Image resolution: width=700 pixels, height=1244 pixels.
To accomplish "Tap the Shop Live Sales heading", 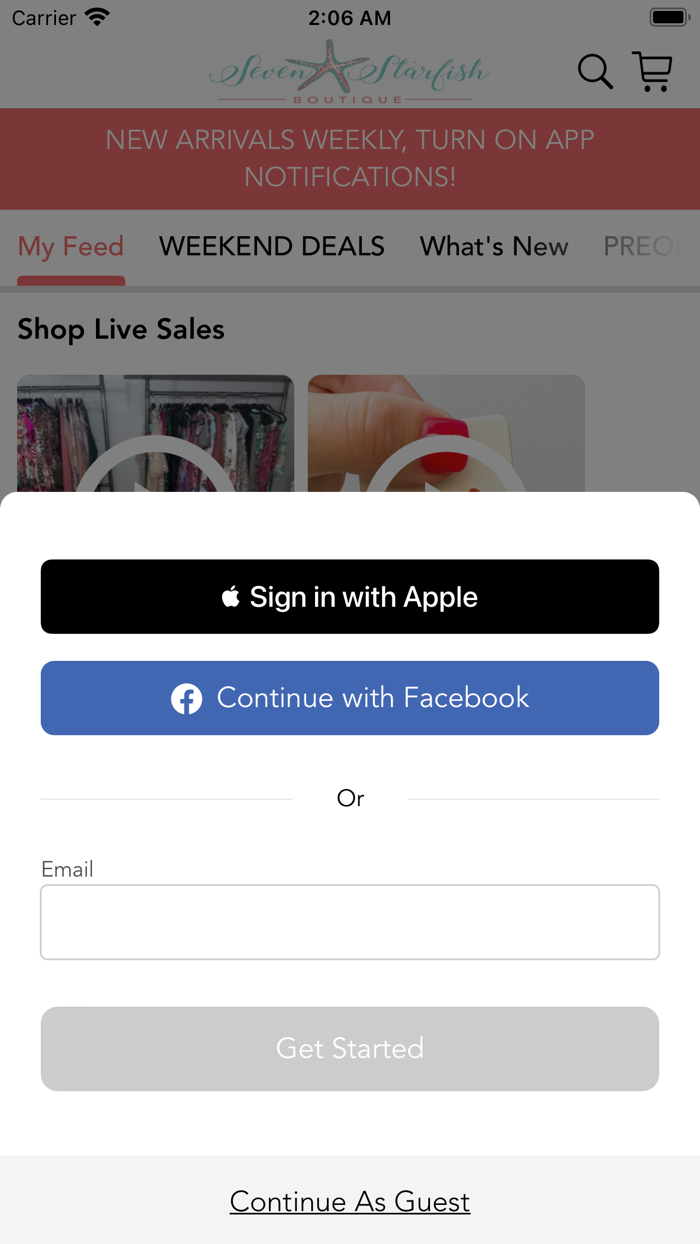I will [121, 329].
